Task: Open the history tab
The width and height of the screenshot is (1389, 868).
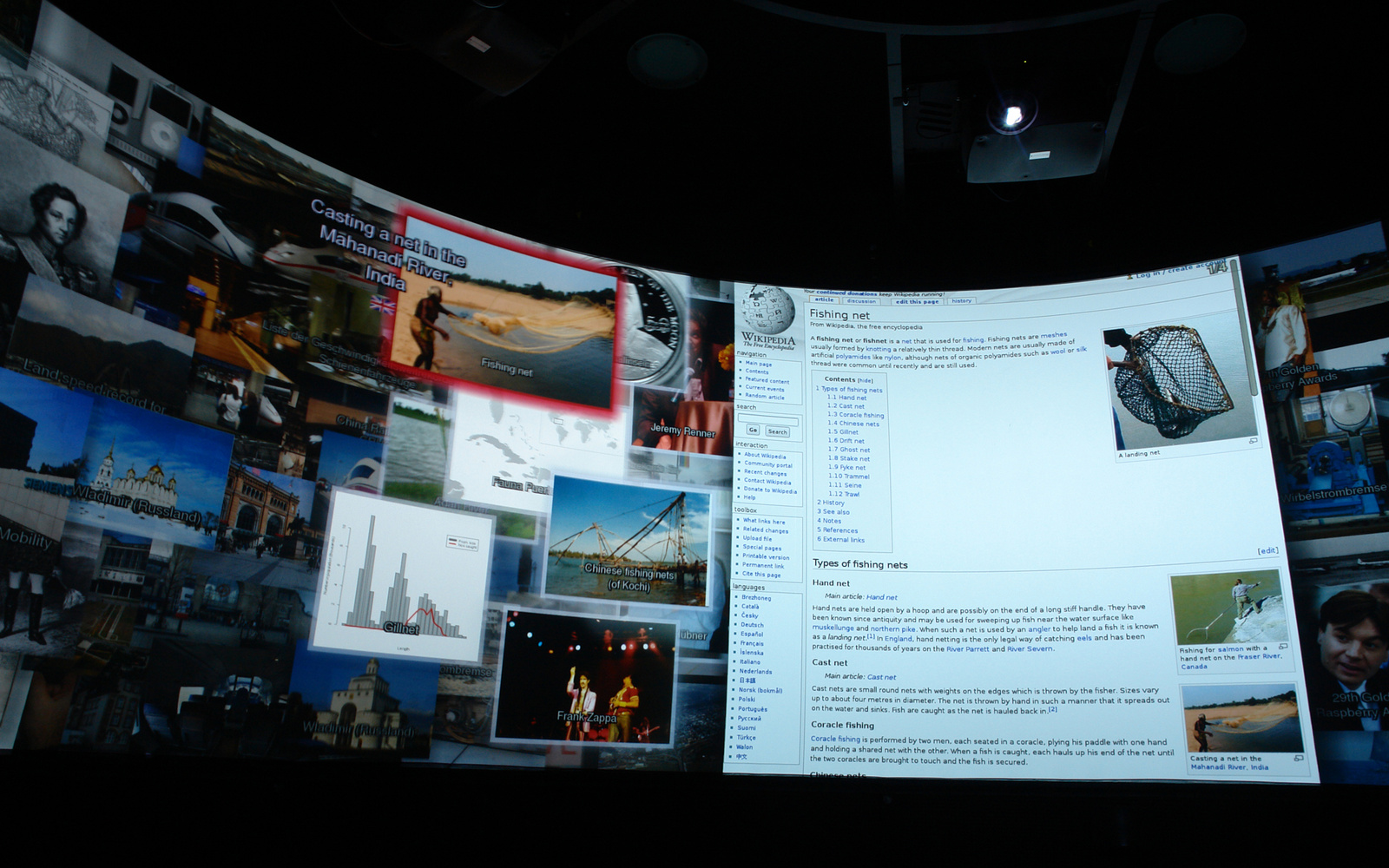Action: (x=961, y=300)
